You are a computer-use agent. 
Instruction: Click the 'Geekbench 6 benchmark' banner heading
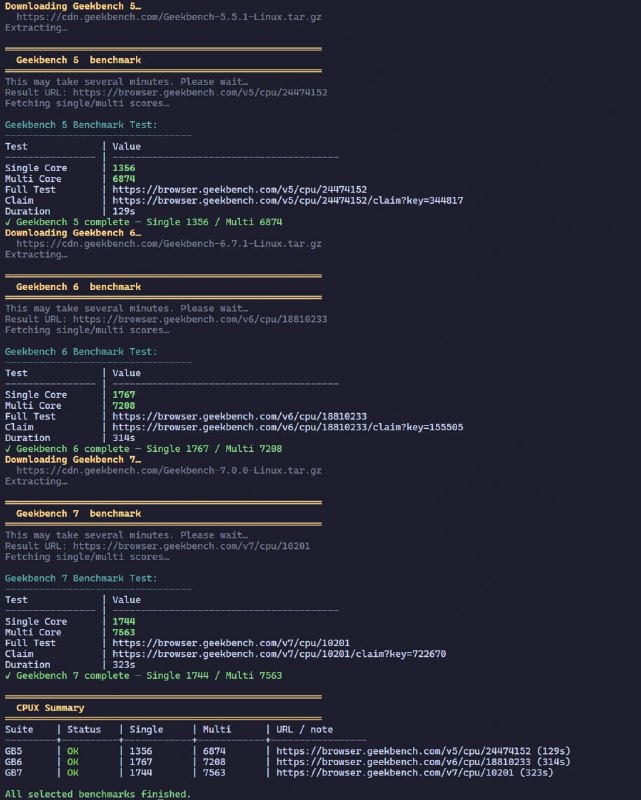click(x=79, y=287)
